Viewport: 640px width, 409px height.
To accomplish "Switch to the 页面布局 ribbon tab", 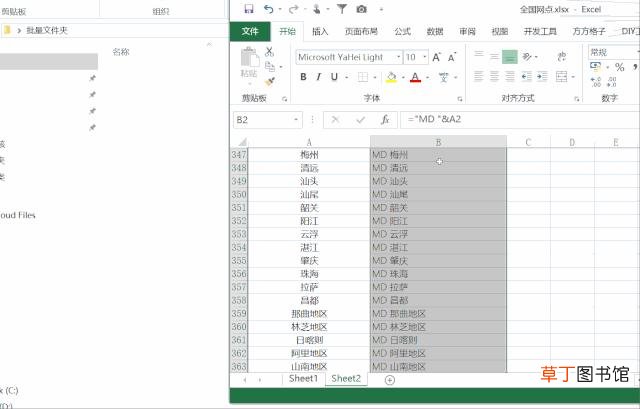I will (x=361, y=31).
